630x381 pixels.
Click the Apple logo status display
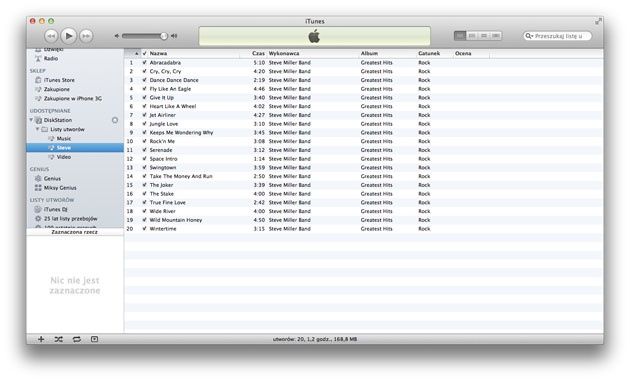[314, 36]
